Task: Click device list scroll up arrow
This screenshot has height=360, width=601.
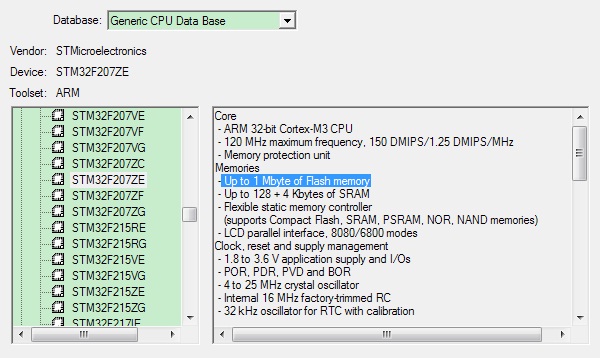Action: coord(190,117)
